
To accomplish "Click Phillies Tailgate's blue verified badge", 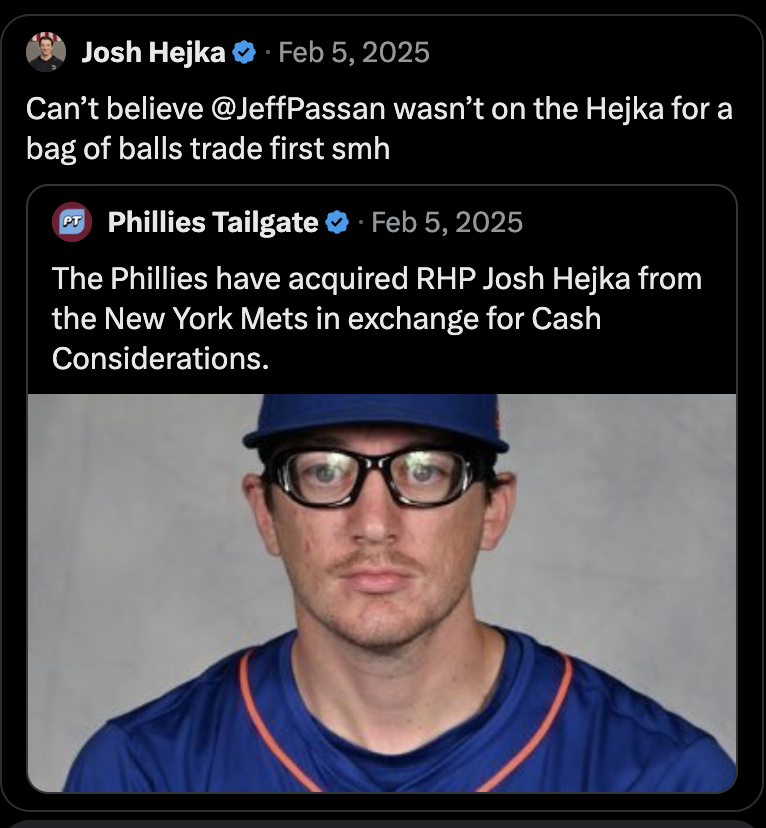I will click(x=337, y=222).
